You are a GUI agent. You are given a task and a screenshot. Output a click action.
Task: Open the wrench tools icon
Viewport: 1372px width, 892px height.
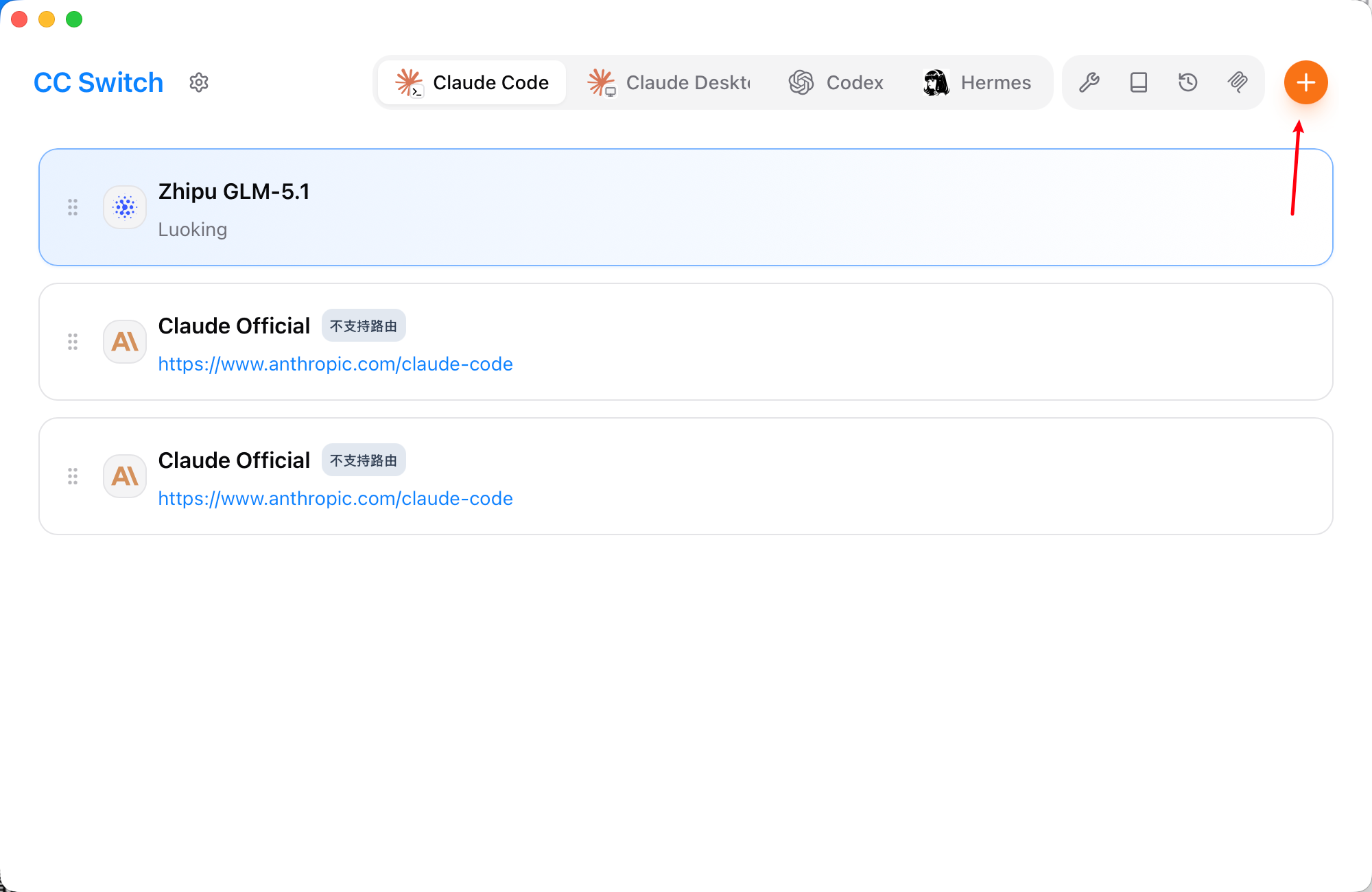click(x=1089, y=82)
